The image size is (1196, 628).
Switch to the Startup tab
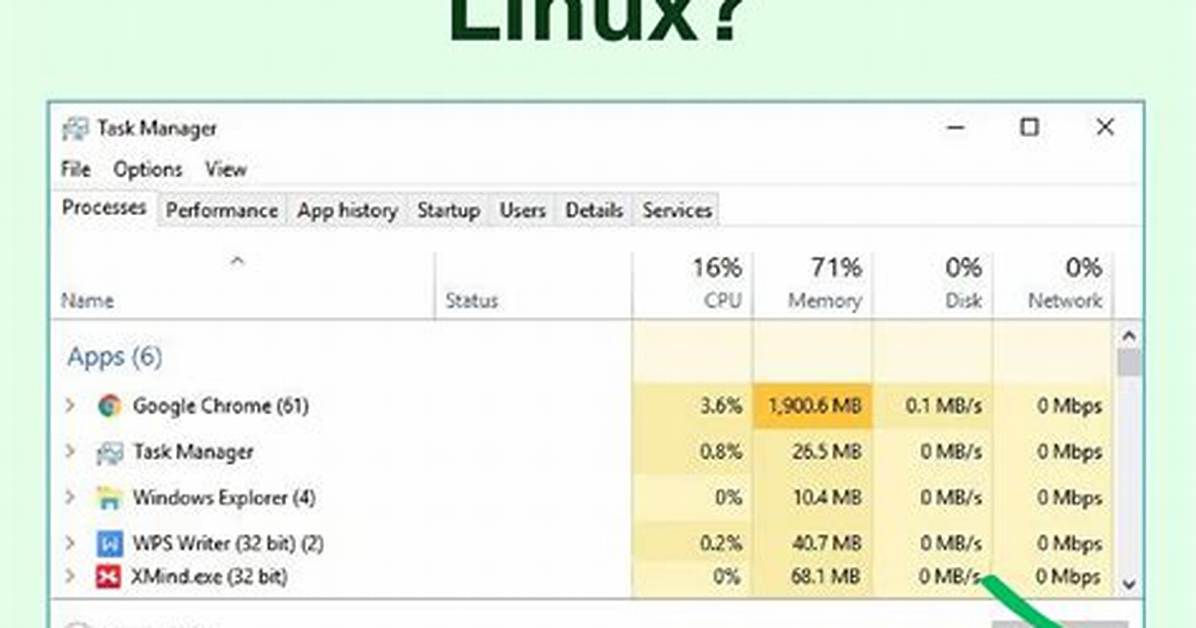(x=448, y=211)
